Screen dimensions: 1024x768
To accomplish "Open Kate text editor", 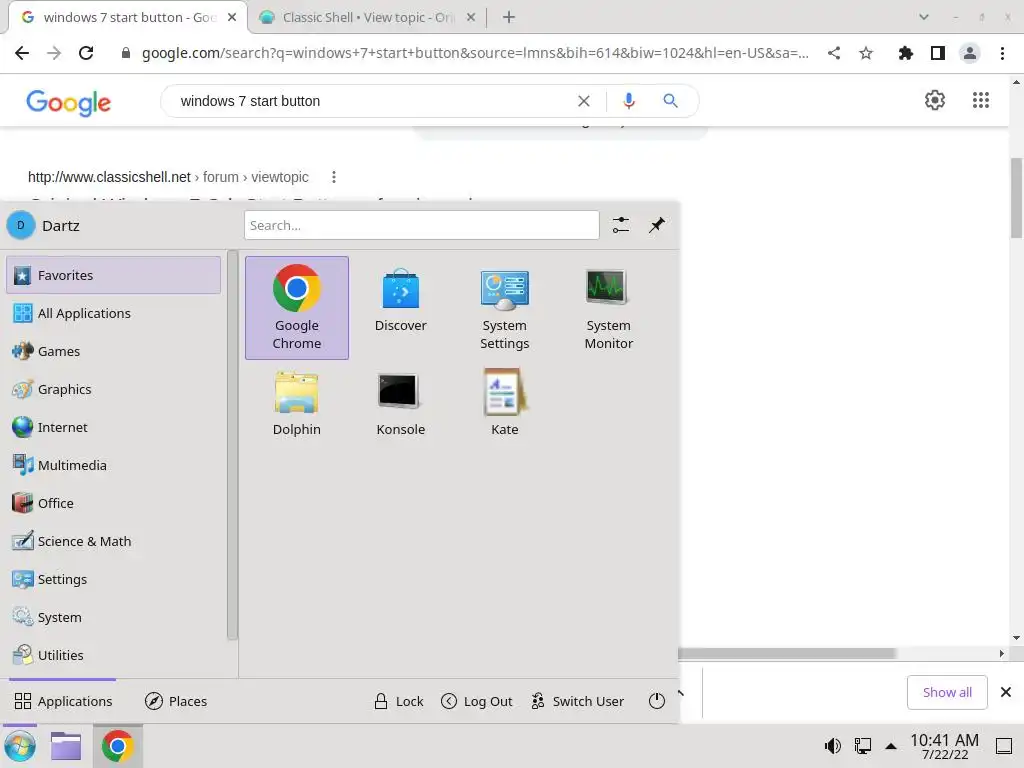I will click(x=504, y=403).
